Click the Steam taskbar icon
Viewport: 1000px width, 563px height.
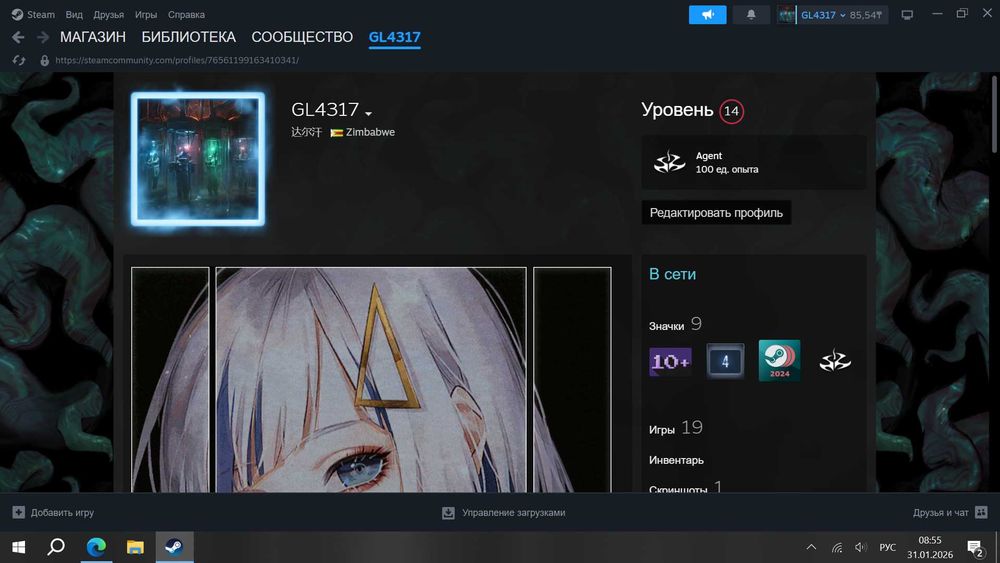[x=174, y=547]
